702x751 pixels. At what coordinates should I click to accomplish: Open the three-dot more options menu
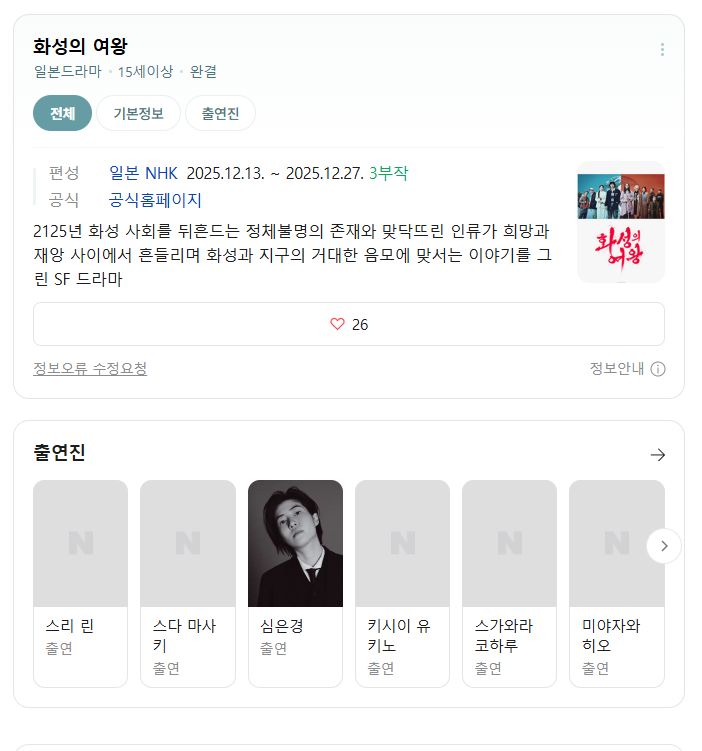tap(662, 49)
